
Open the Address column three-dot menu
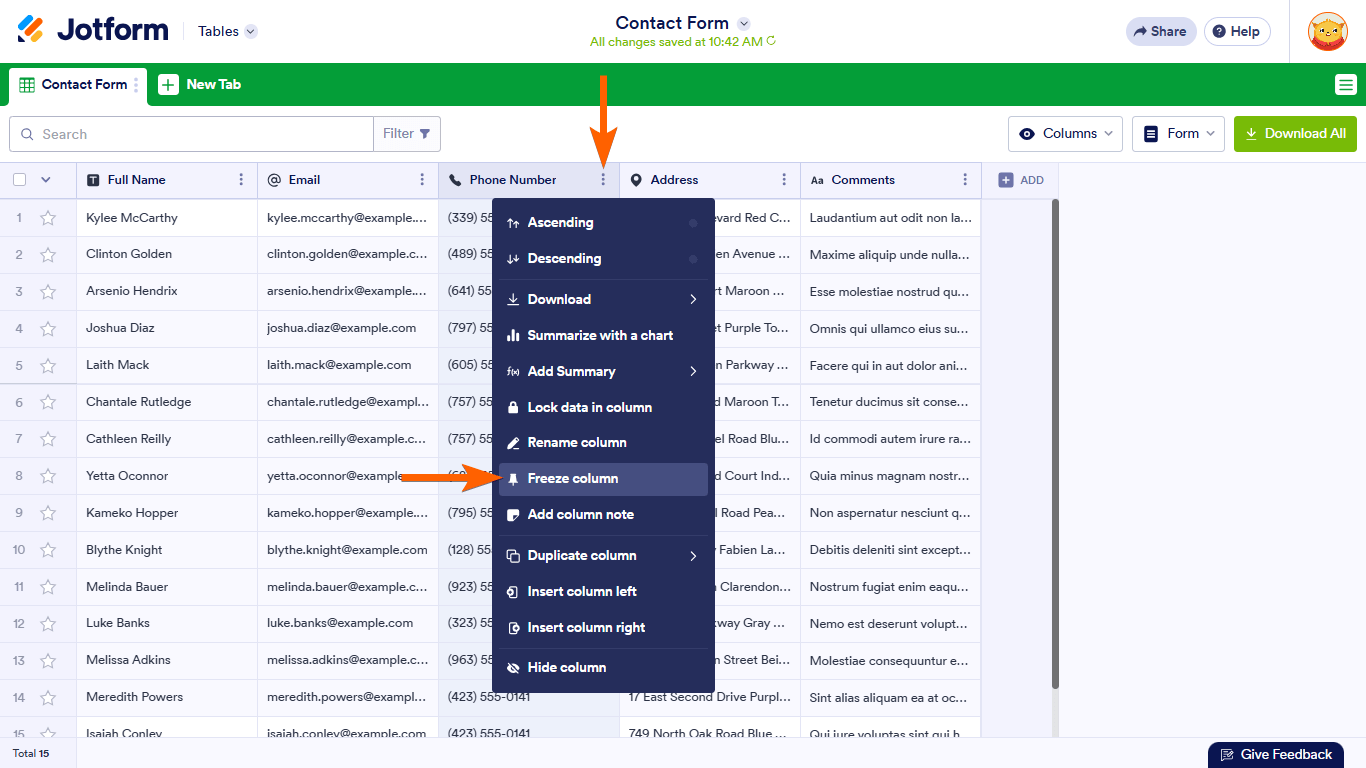pyautogui.click(x=784, y=180)
